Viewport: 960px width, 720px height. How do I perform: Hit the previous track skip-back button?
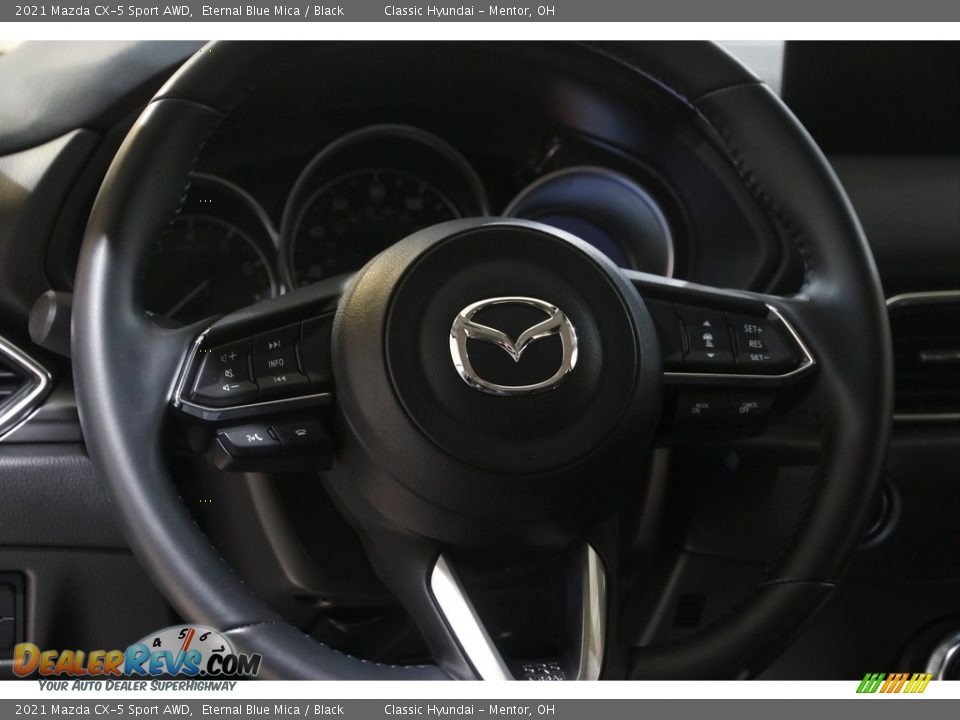(x=279, y=380)
